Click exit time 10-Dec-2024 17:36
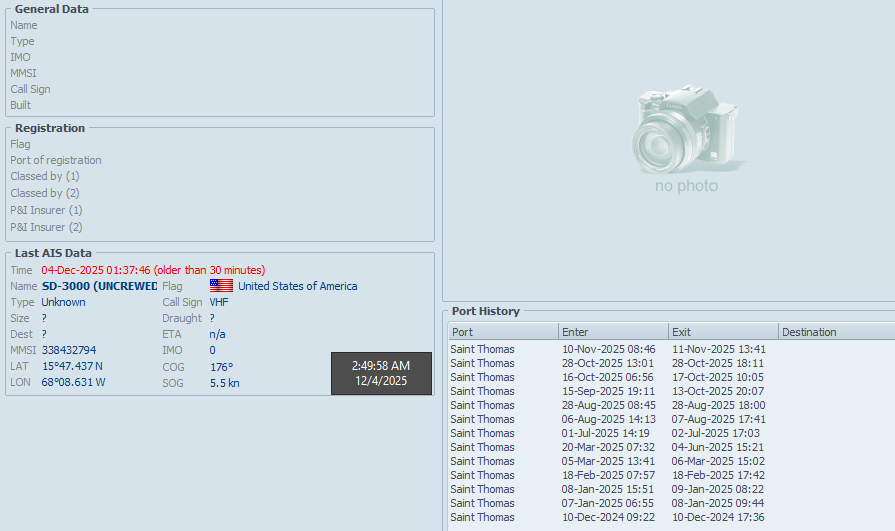895x531 pixels. click(x=718, y=517)
